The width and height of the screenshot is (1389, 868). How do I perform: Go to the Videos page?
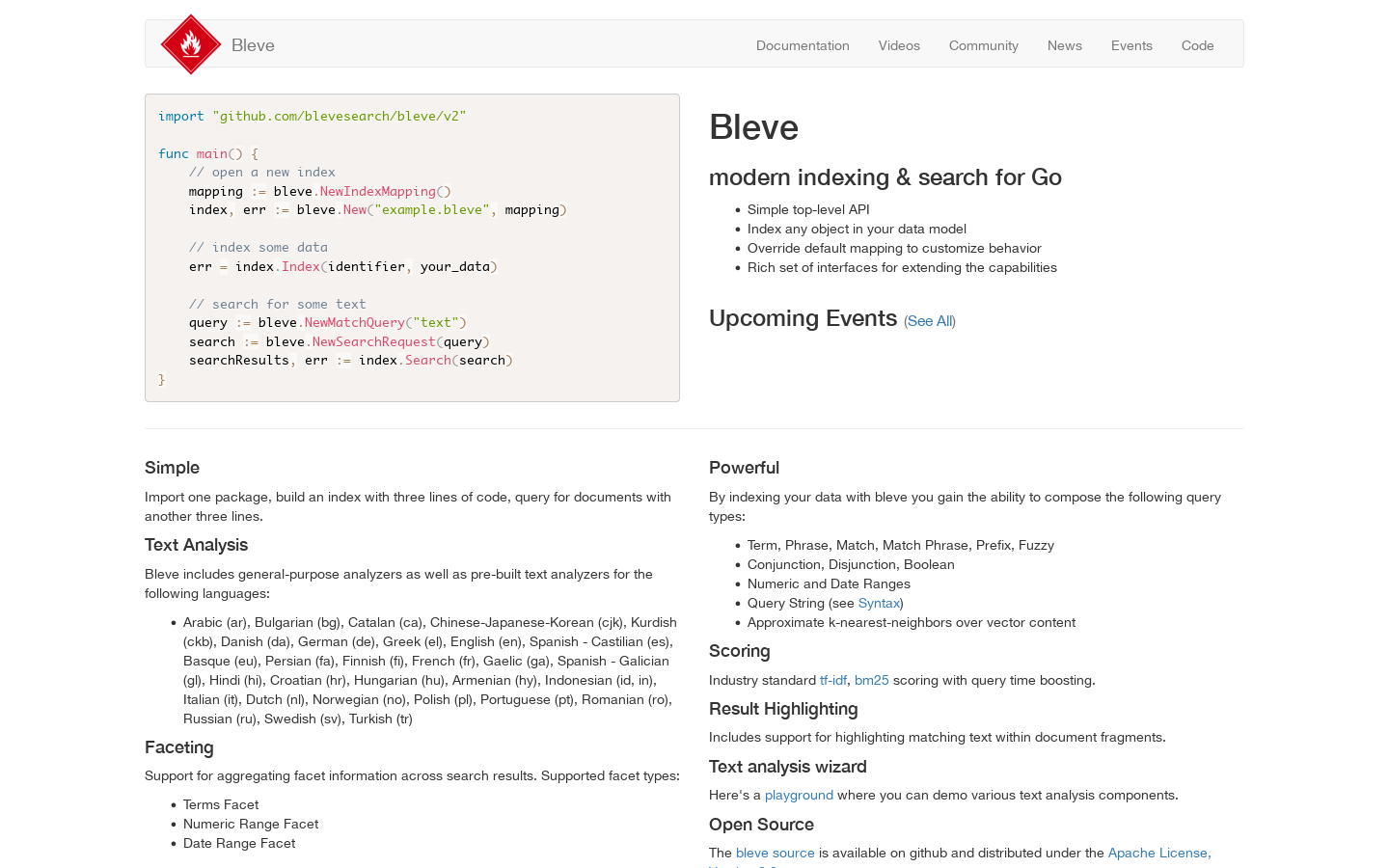tap(899, 45)
